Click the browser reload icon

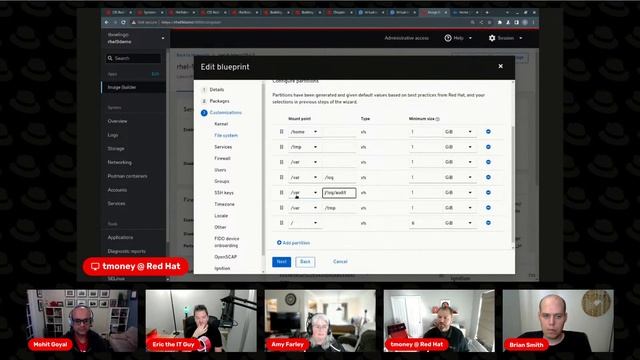point(123,22)
